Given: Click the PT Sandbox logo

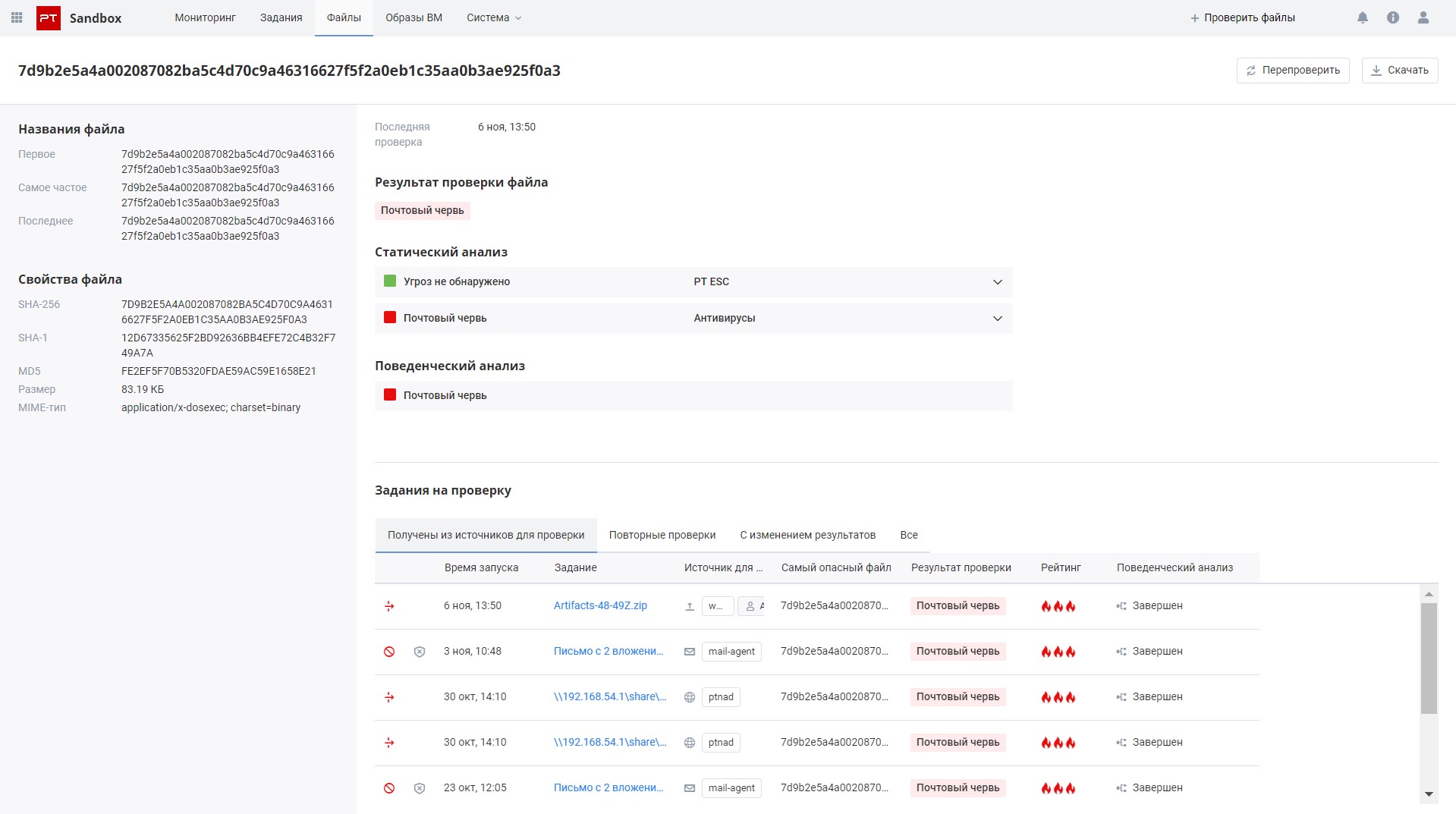Looking at the screenshot, I should coord(49,18).
